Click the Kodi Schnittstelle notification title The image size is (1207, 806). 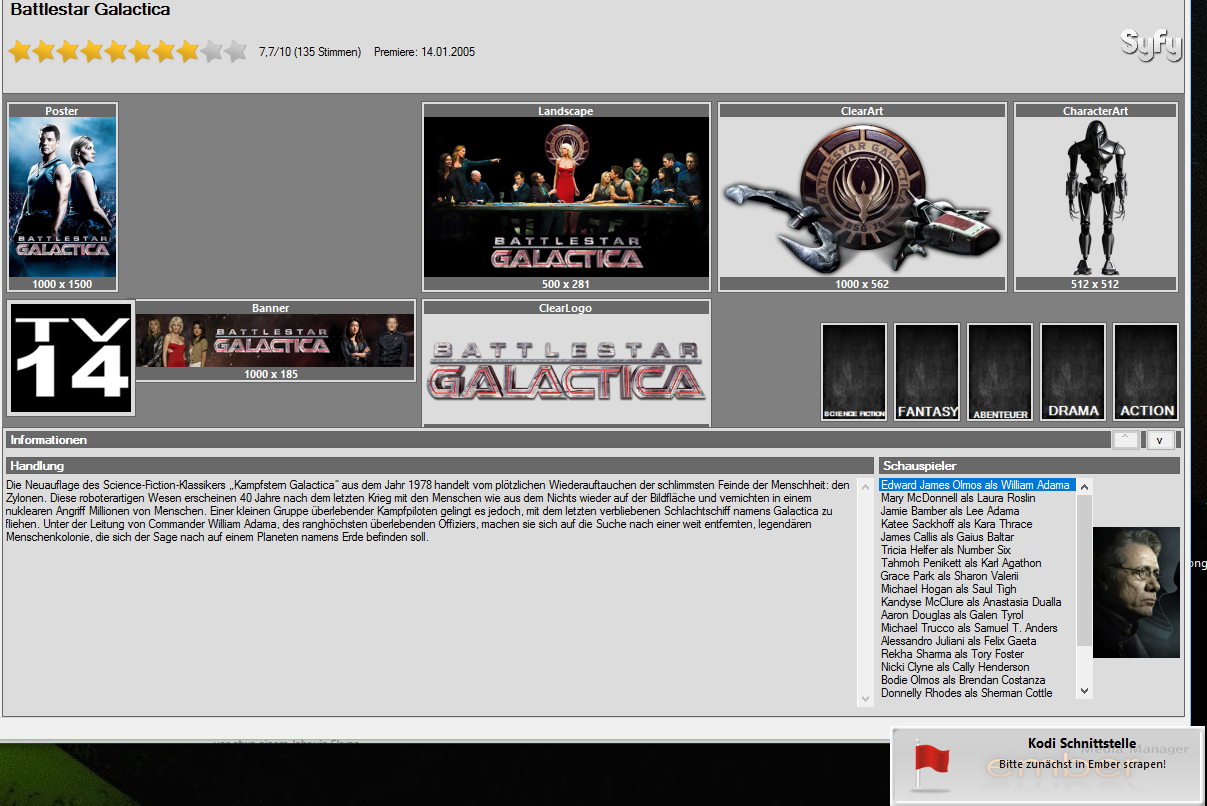pyautogui.click(x=1082, y=744)
